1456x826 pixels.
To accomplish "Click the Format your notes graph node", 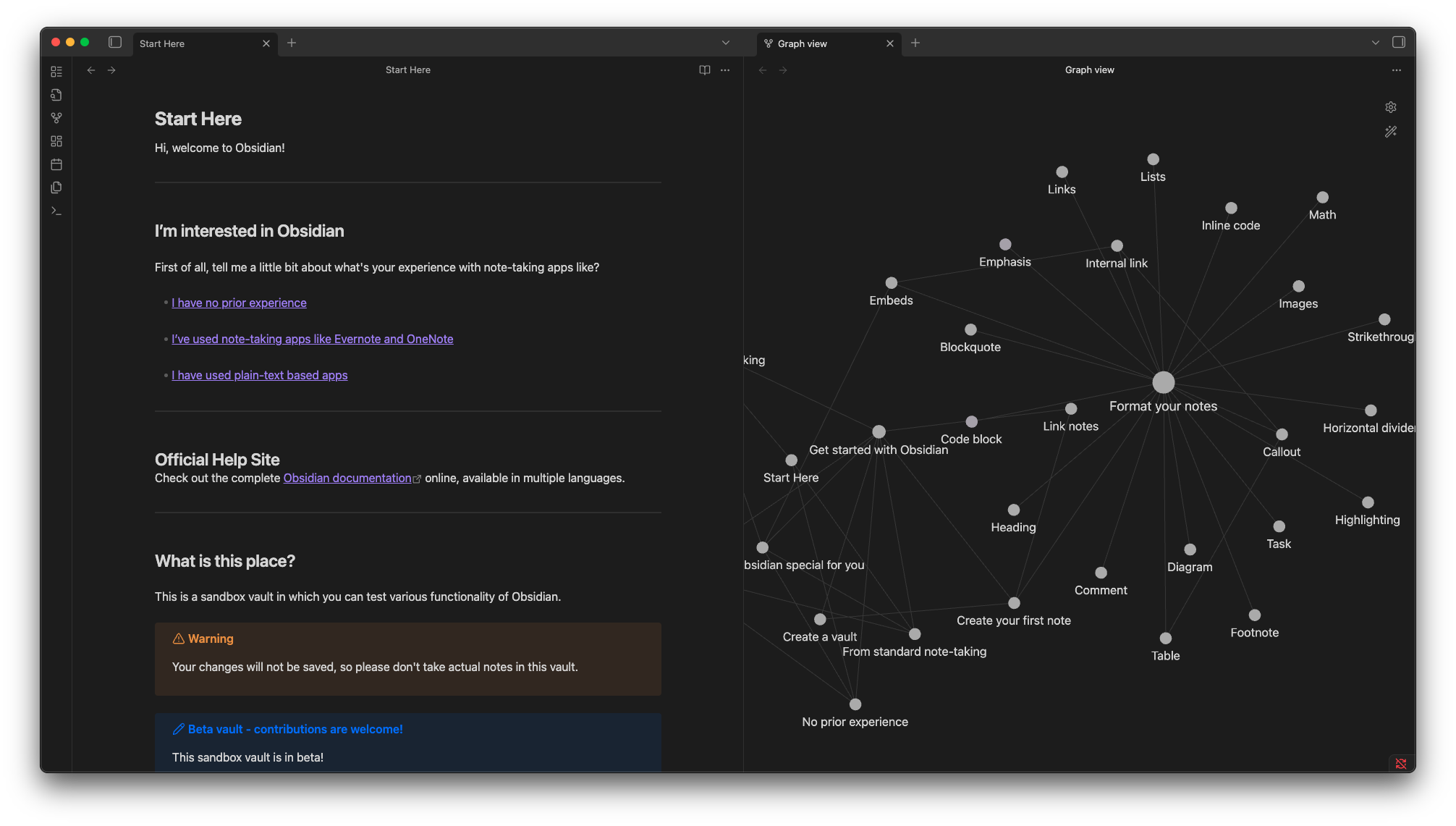I will coord(1163,382).
